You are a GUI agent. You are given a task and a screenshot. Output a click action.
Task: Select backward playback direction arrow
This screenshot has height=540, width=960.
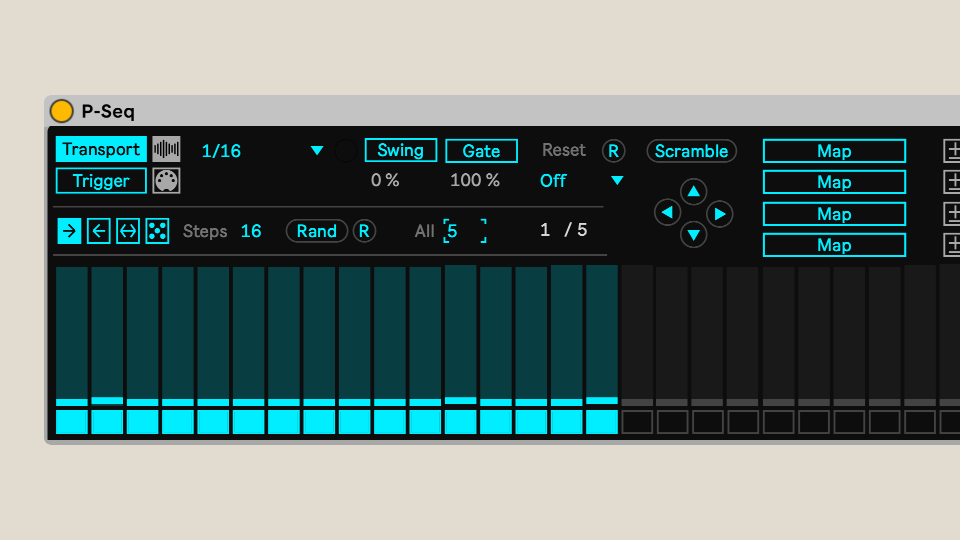click(98, 231)
